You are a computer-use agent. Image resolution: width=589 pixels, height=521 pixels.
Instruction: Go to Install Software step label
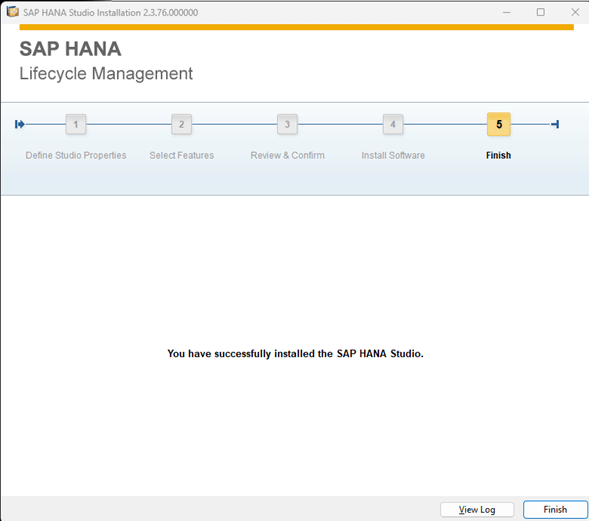point(393,155)
